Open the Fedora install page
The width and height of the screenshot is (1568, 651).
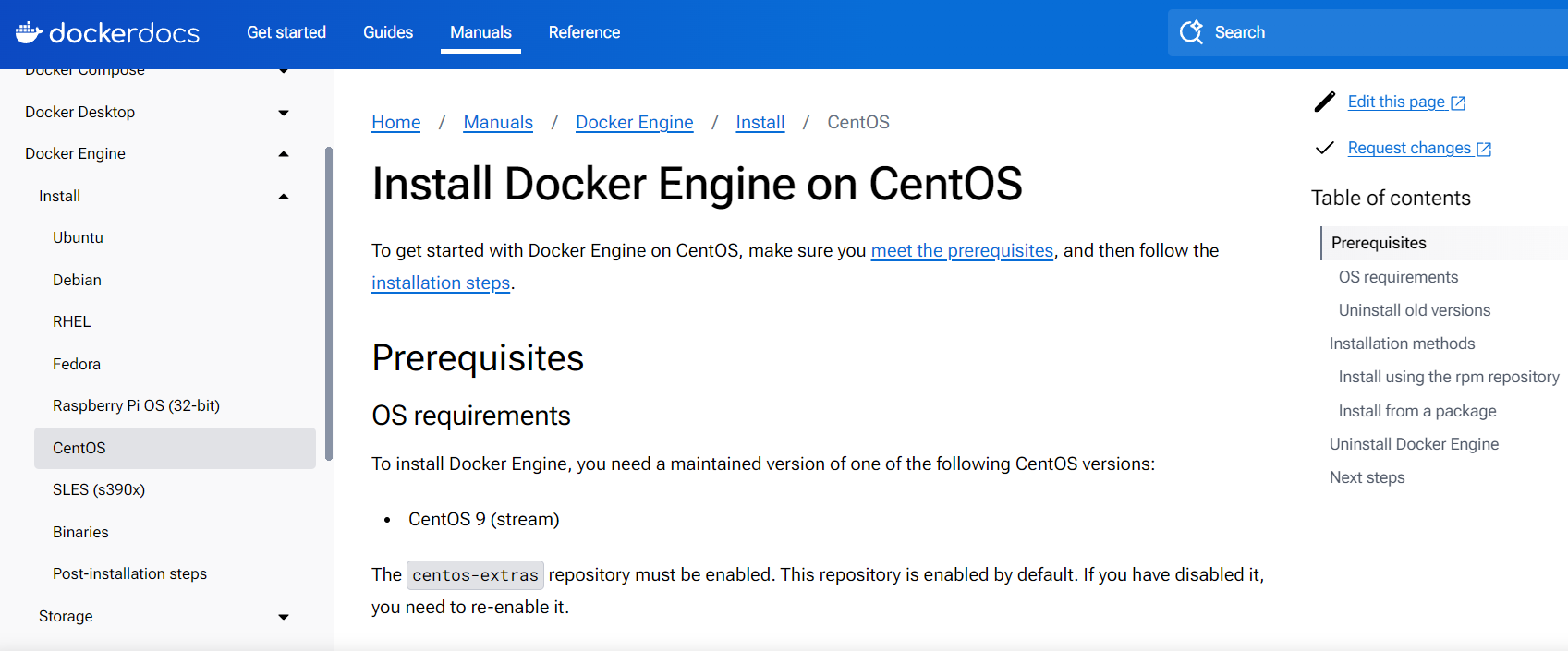coord(77,364)
